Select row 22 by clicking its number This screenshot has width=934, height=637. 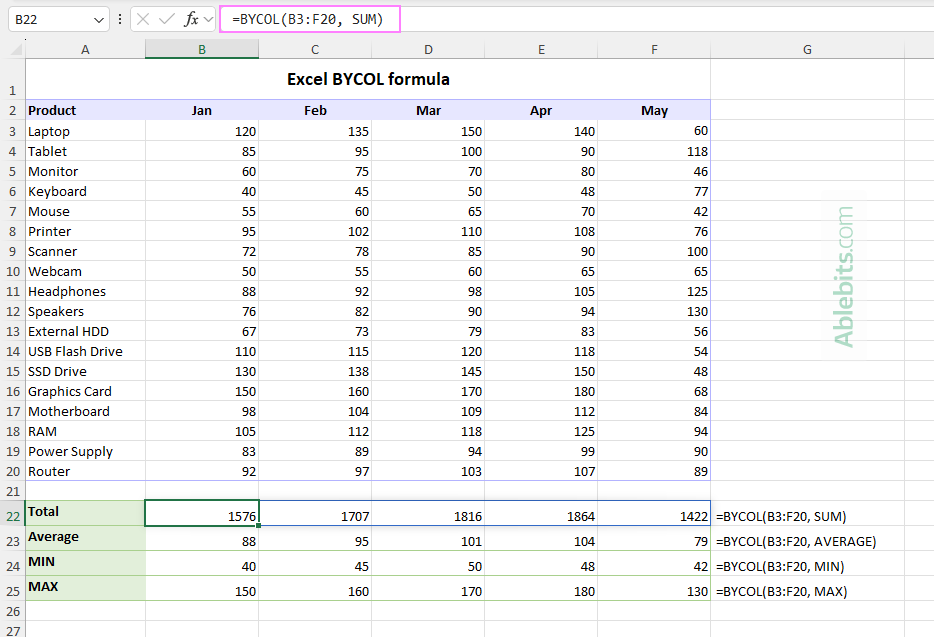pyautogui.click(x=12, y=511)
